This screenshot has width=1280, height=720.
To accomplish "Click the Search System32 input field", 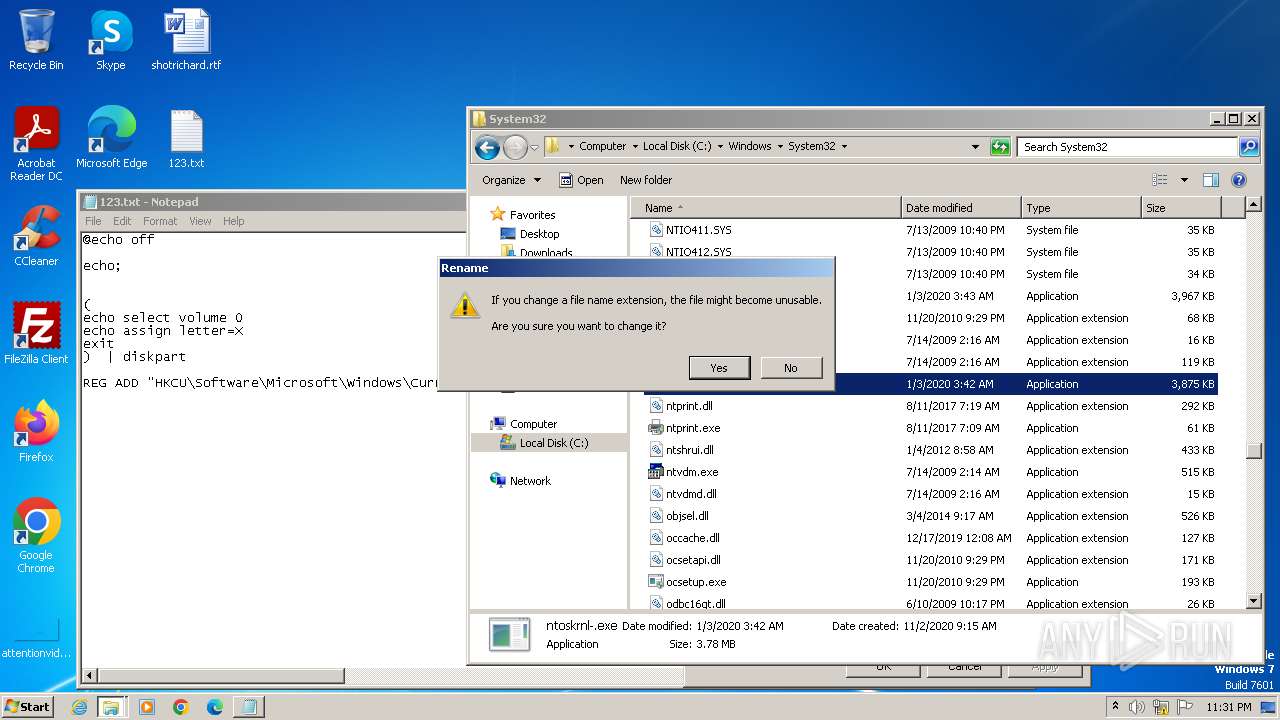I will [x=1128, y=147].
